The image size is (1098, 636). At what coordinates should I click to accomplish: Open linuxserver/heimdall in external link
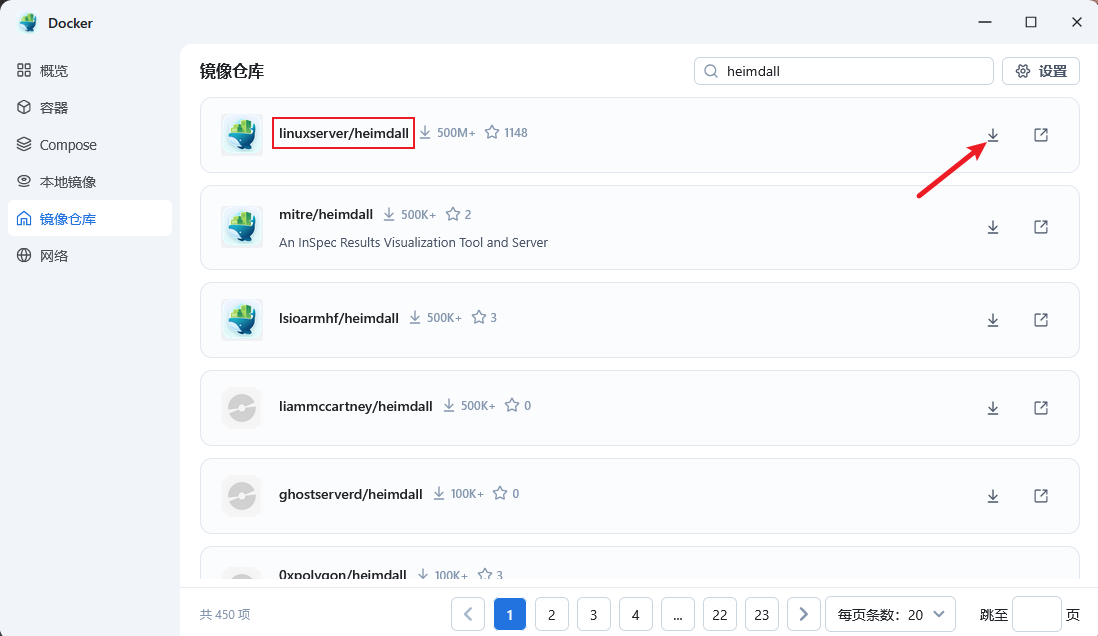1041,134
